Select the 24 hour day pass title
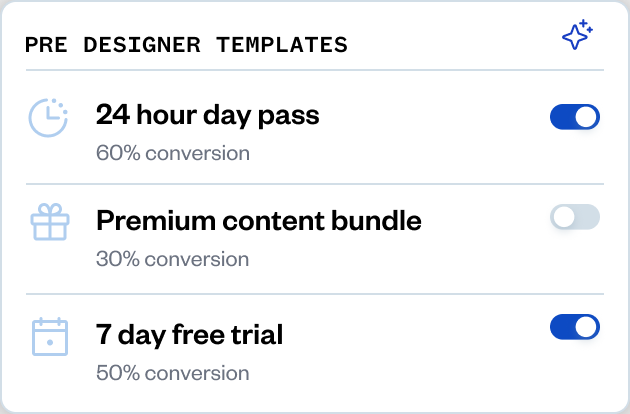 tap(208, 115)
